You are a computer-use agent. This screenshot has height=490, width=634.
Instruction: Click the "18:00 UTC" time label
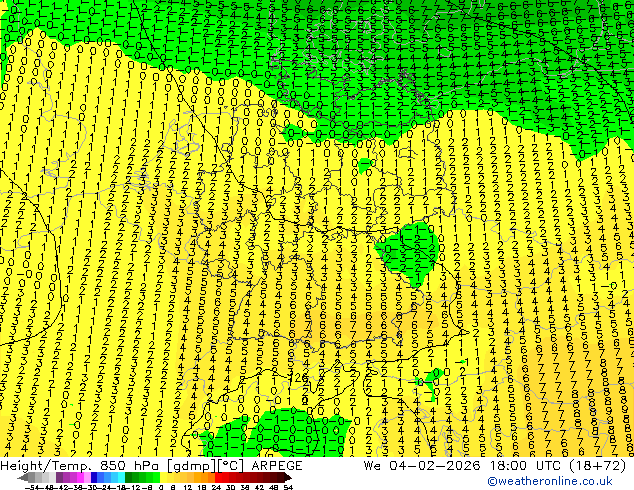pyautogui.click(x=528, y=466)
